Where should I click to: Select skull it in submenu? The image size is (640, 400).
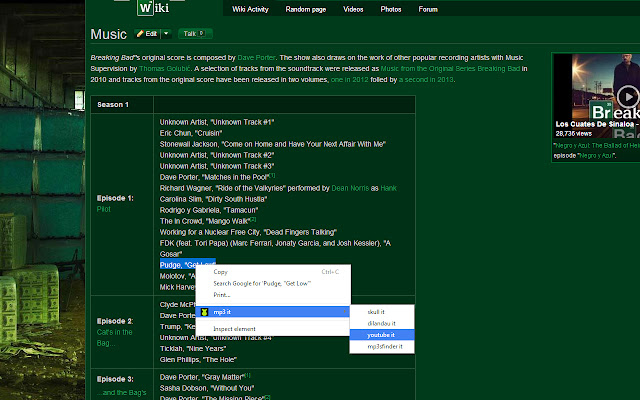pyautogui.click(x=382, y=312)
